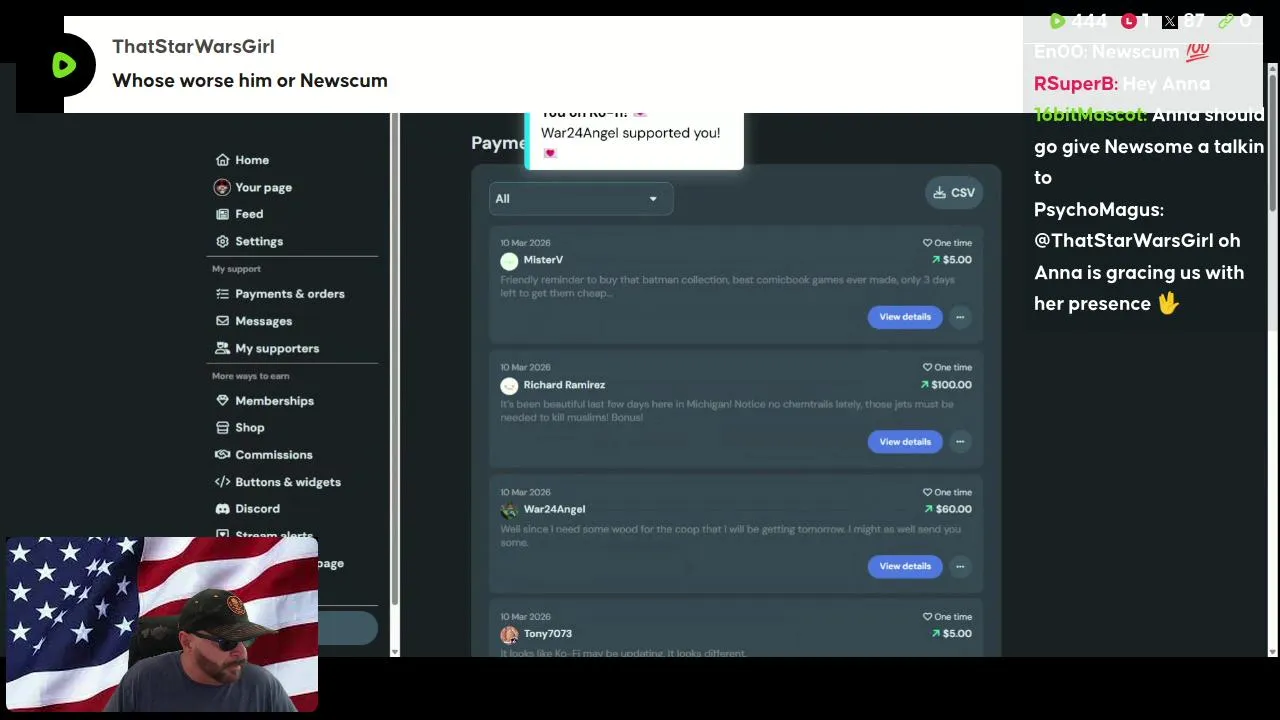Click the Feed icon
This screenshot has width=1280, height=720.
(222, 214)
